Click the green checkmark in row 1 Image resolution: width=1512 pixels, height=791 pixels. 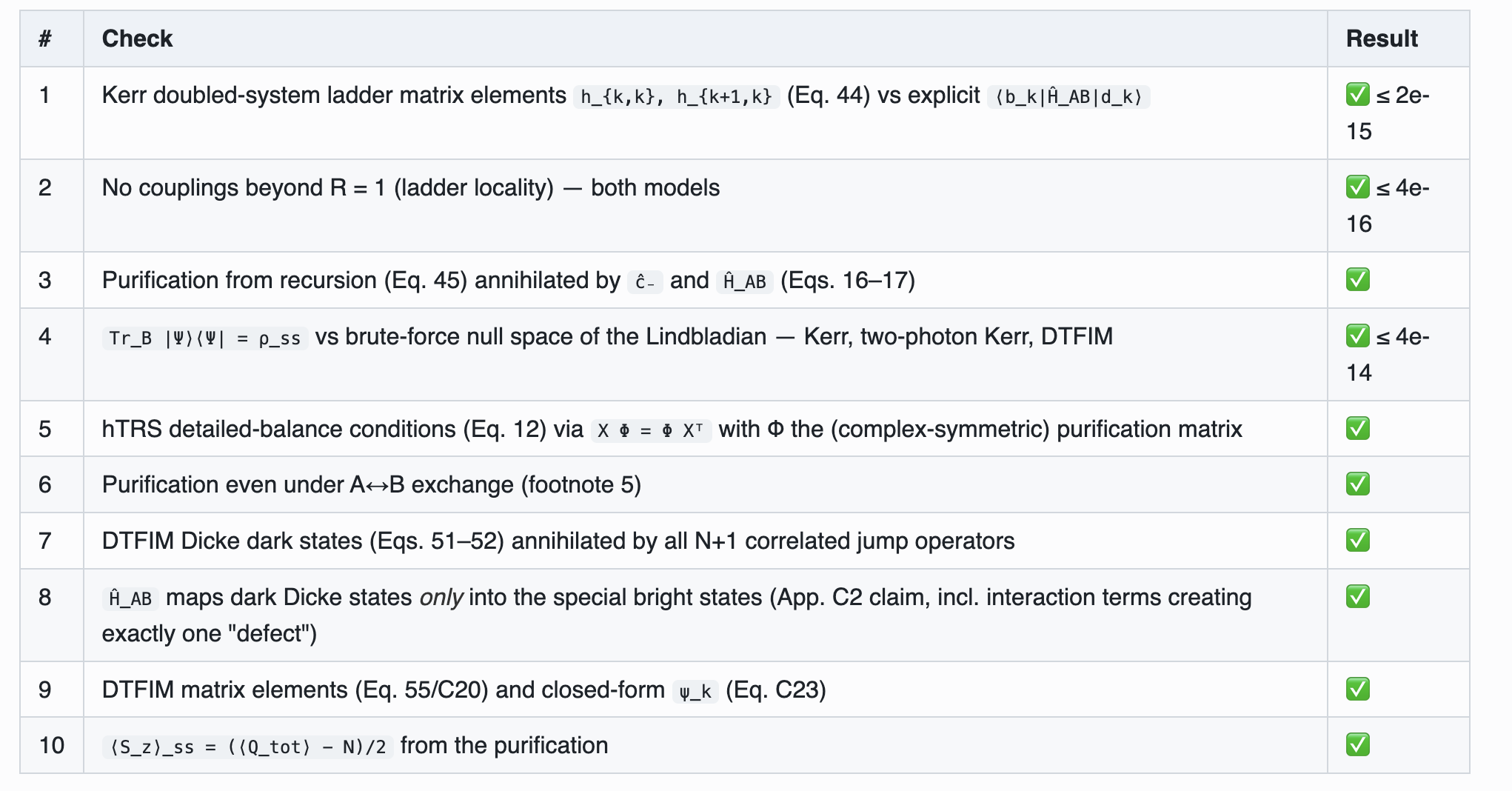(1358, 95)
